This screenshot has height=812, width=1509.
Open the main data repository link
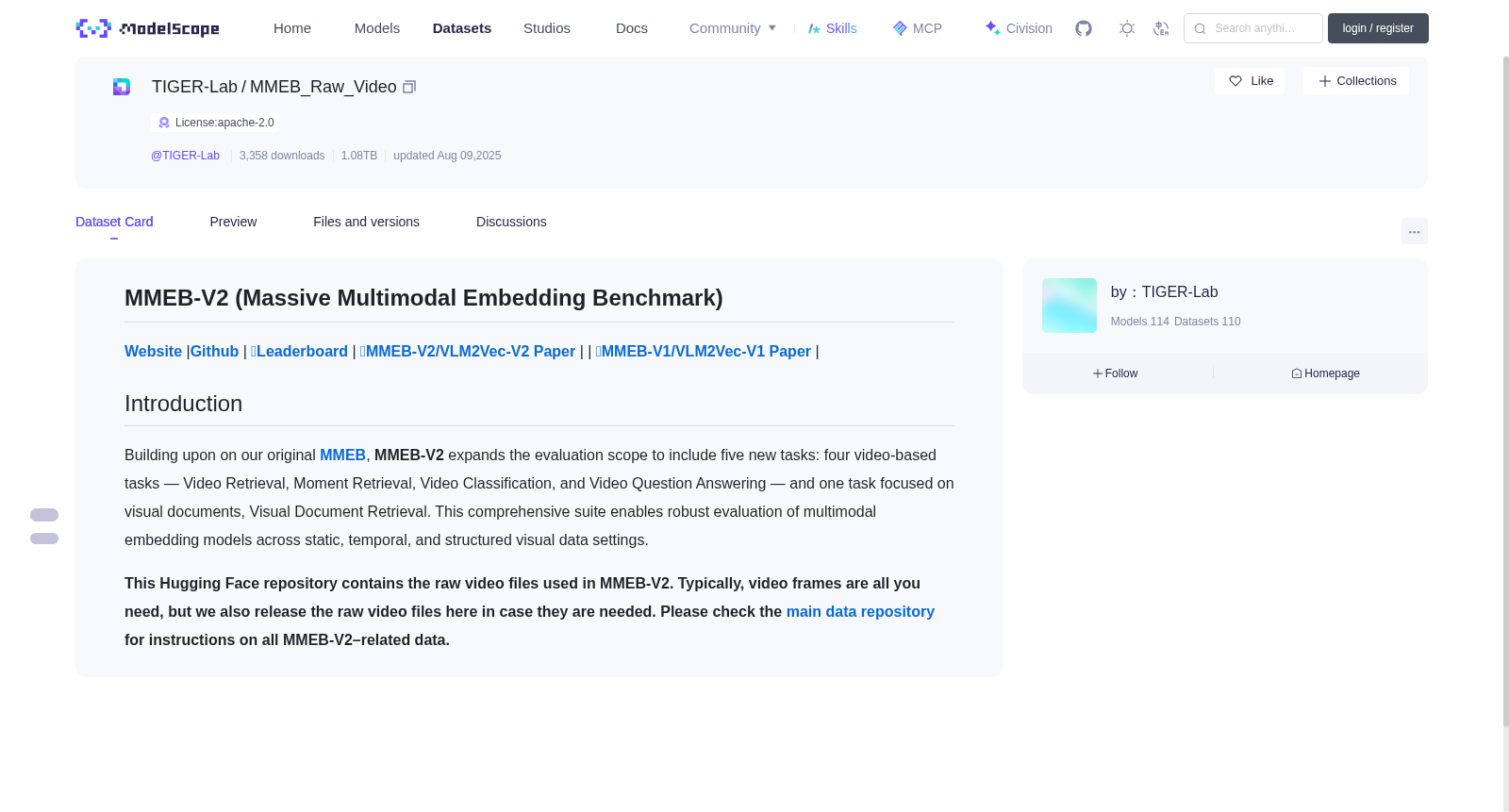[860, 611]
